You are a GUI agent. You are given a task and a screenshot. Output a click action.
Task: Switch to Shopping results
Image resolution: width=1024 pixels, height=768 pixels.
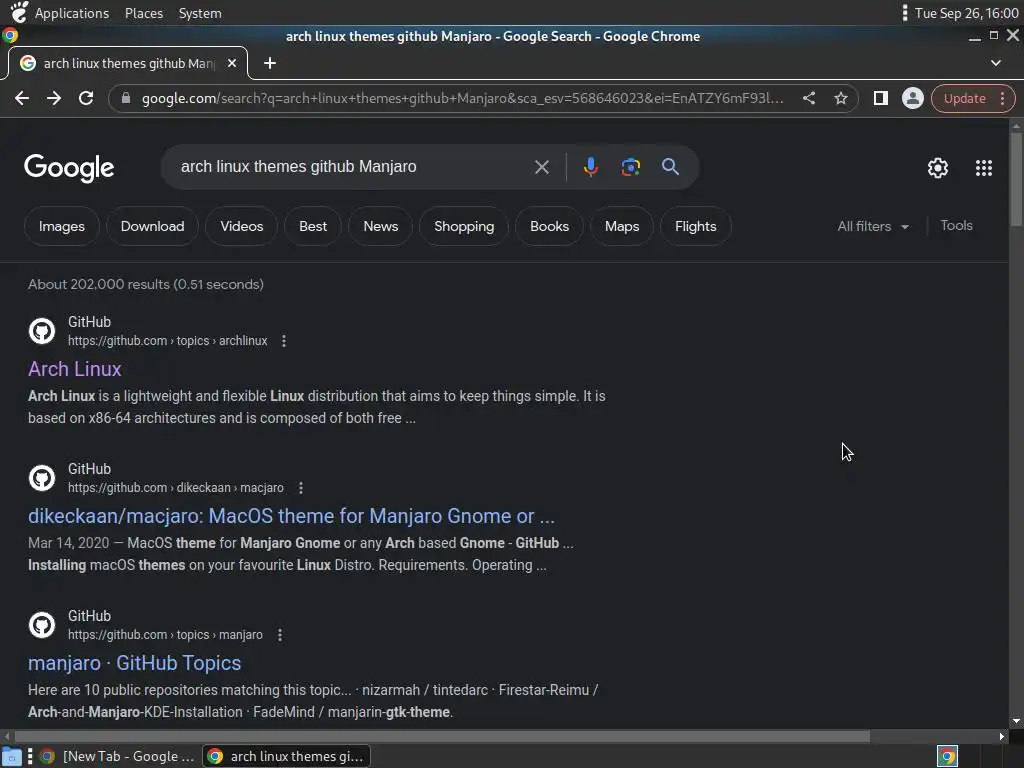pos(464,226)
